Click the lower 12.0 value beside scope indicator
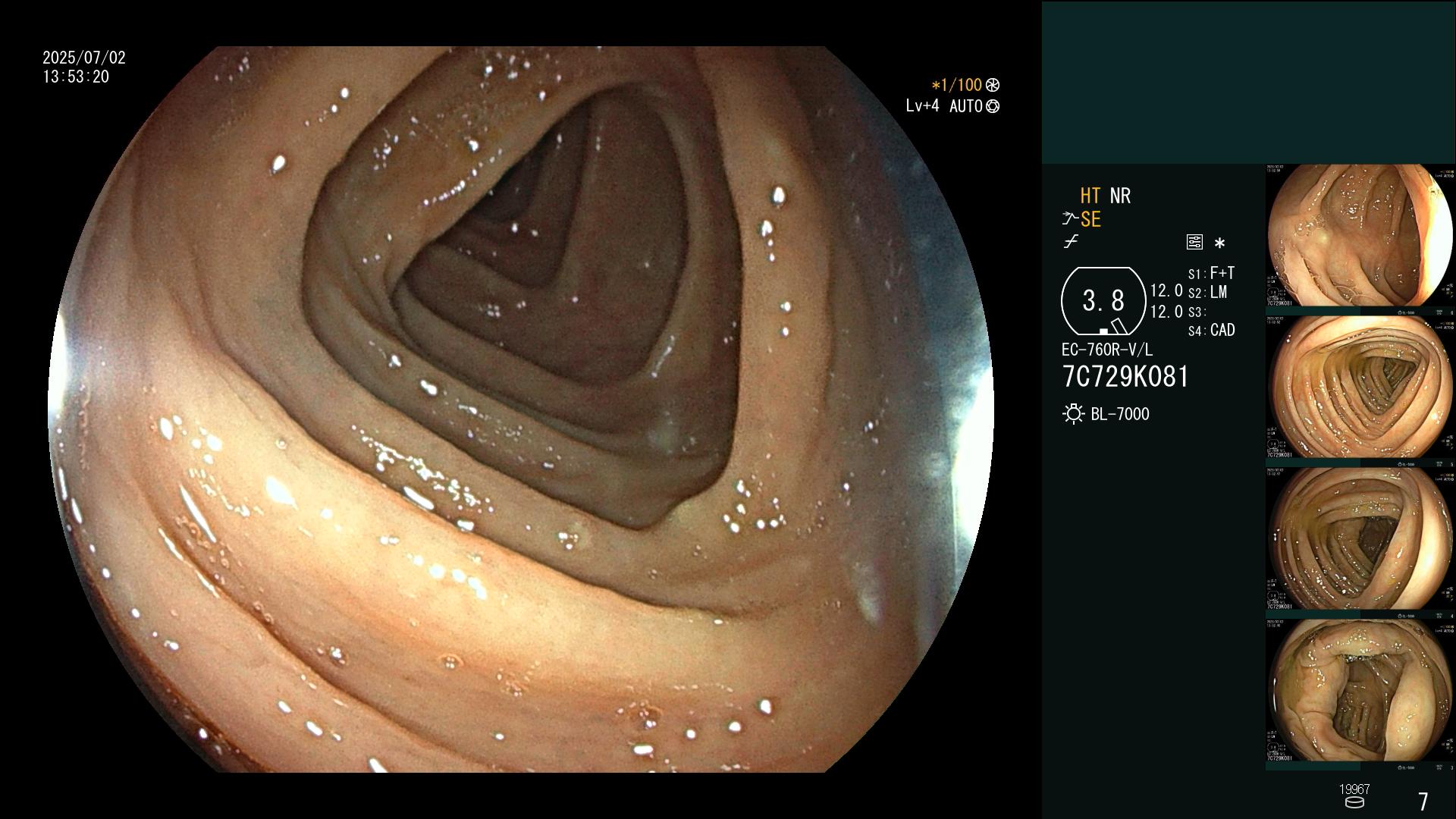The image size is (1456, 819). pyautogui.click(x=1166, y=312)
